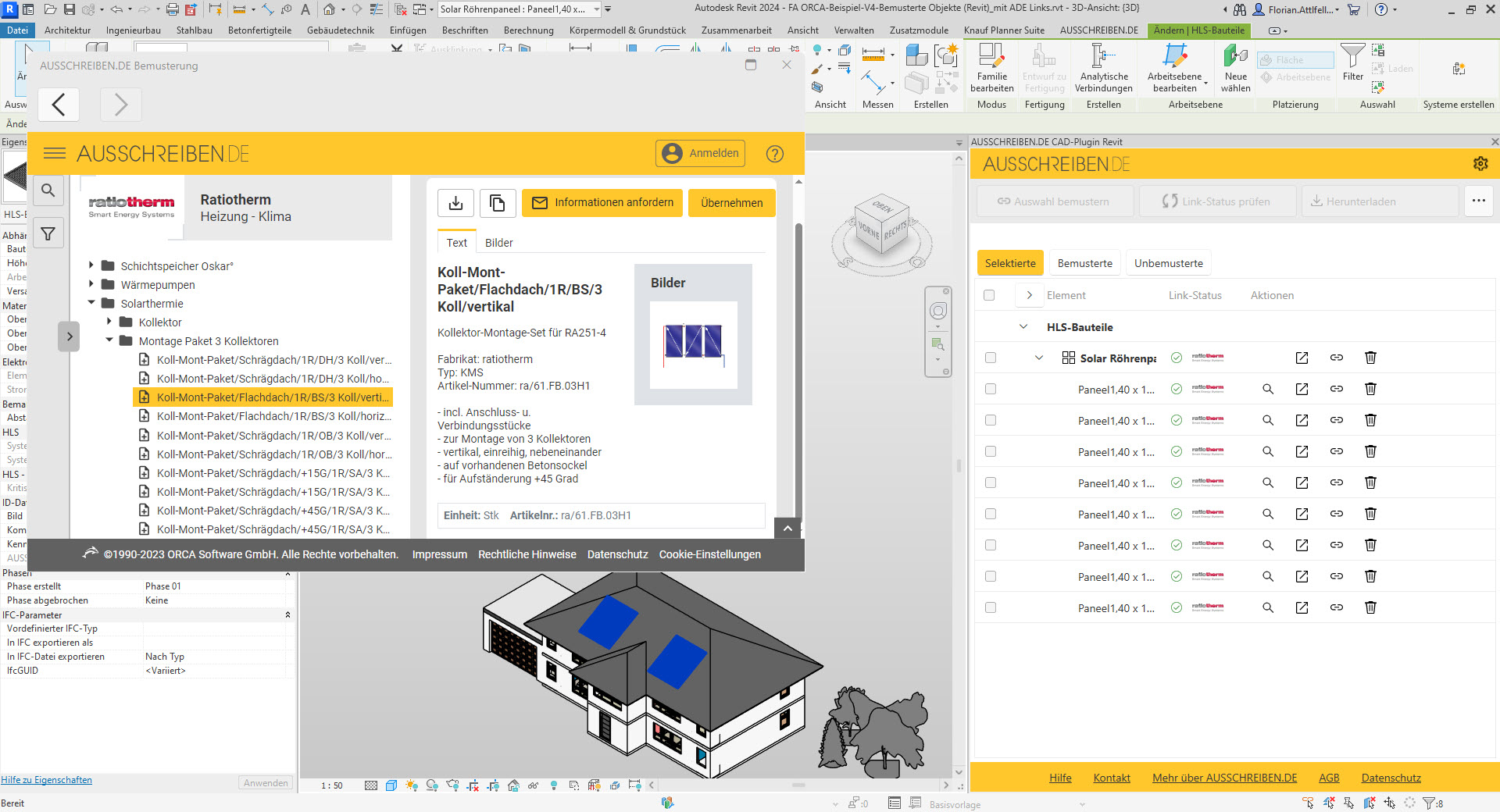The image size is (1500, 812).
Task: Click the filter funnel icon in sidebar
Action: click(x=48, y=233)
